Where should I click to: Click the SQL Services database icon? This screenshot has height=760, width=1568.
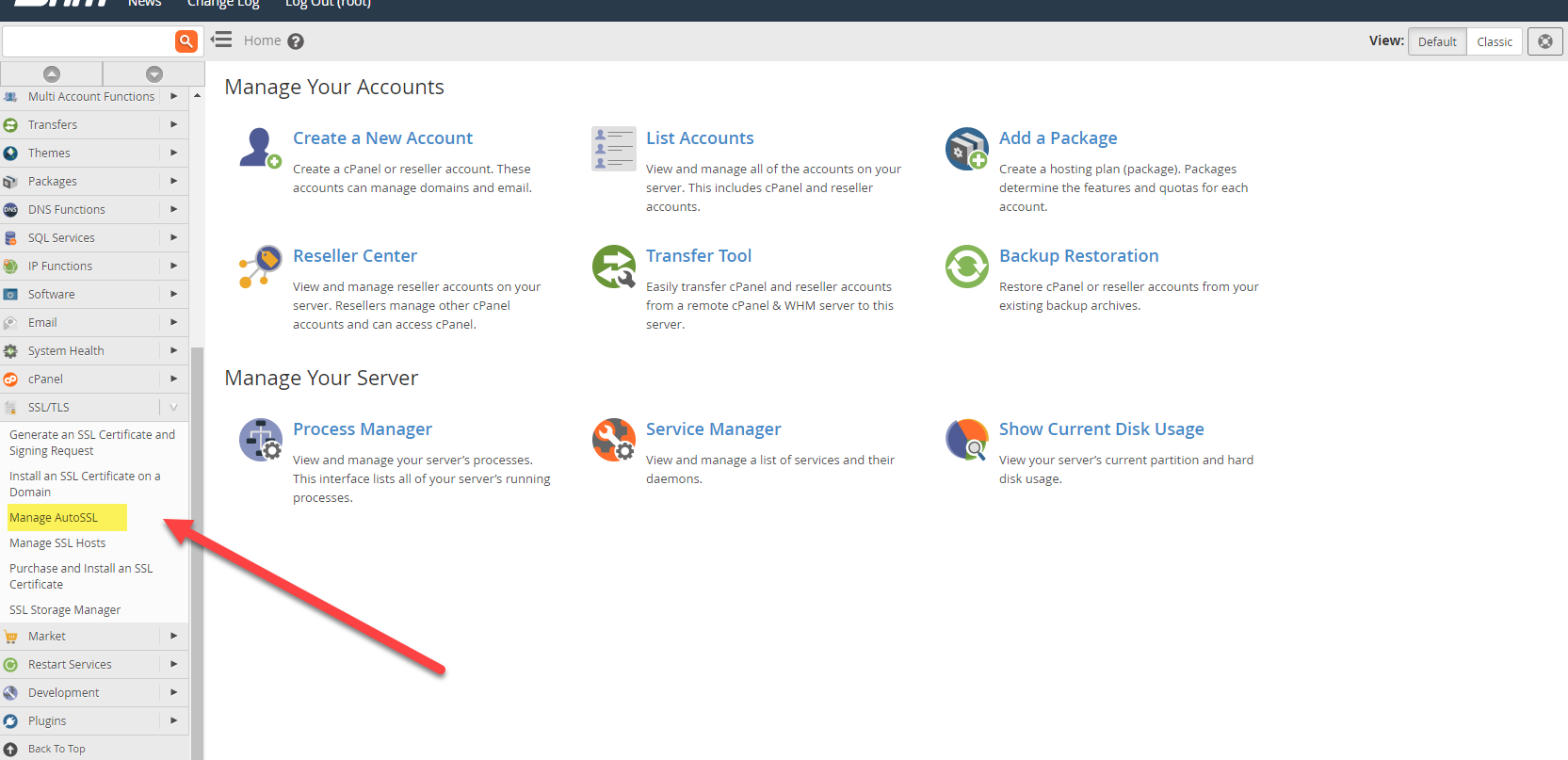(10, 238)
